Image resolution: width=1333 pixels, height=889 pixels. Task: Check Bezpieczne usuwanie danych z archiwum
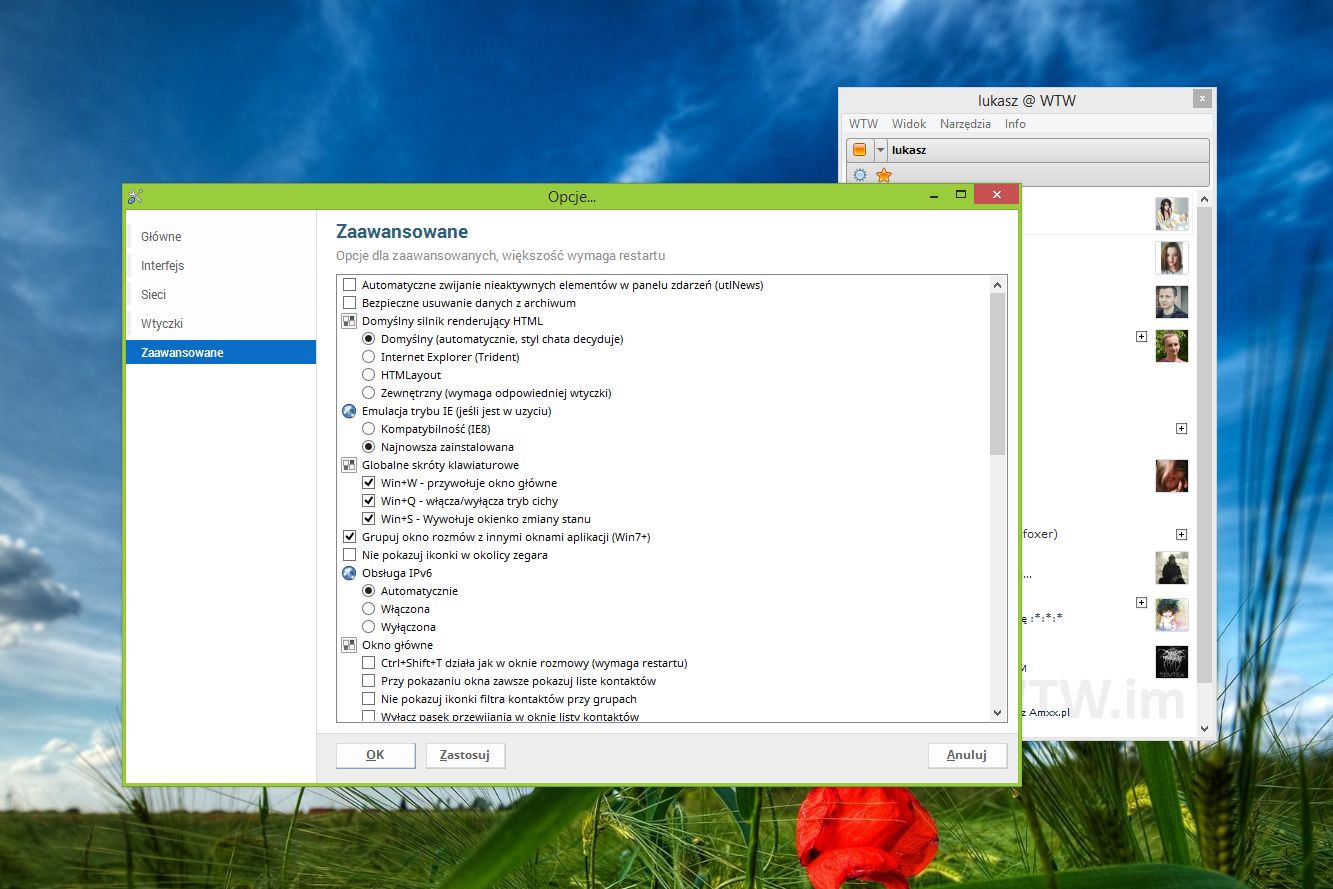point(349,303)
